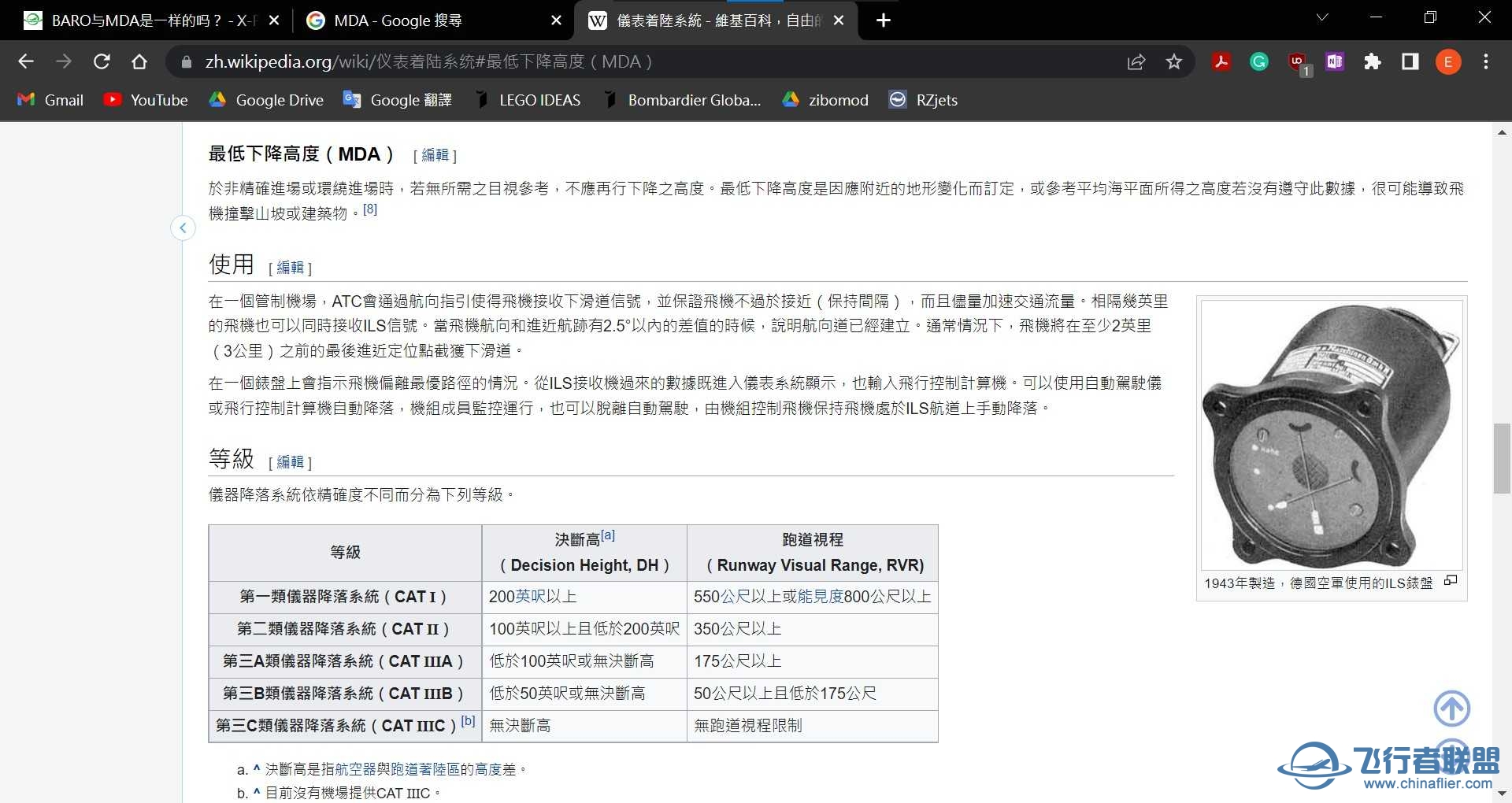Click the 跑道視程 (Runway Visual Range, RVR) header

point(813,553)
